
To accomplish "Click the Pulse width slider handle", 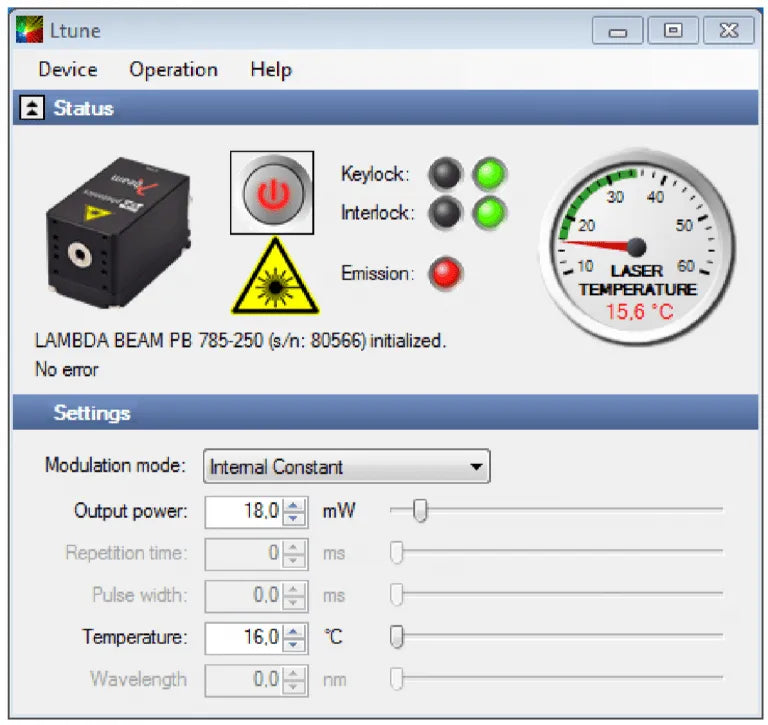I will [397, 594].
